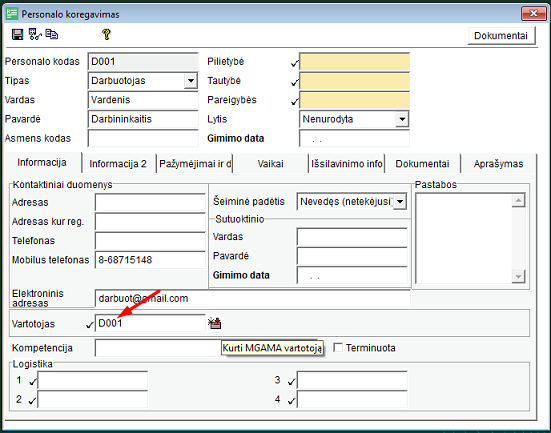The width and height of the screenshot is (551, 433).
Task: Open the Vaikai tab
Action: (270, 164)
